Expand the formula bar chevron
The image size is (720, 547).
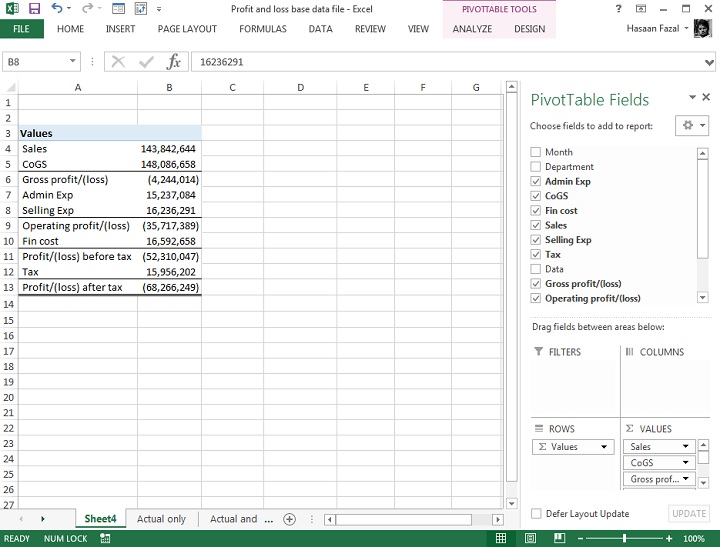[x=709, y=62]
